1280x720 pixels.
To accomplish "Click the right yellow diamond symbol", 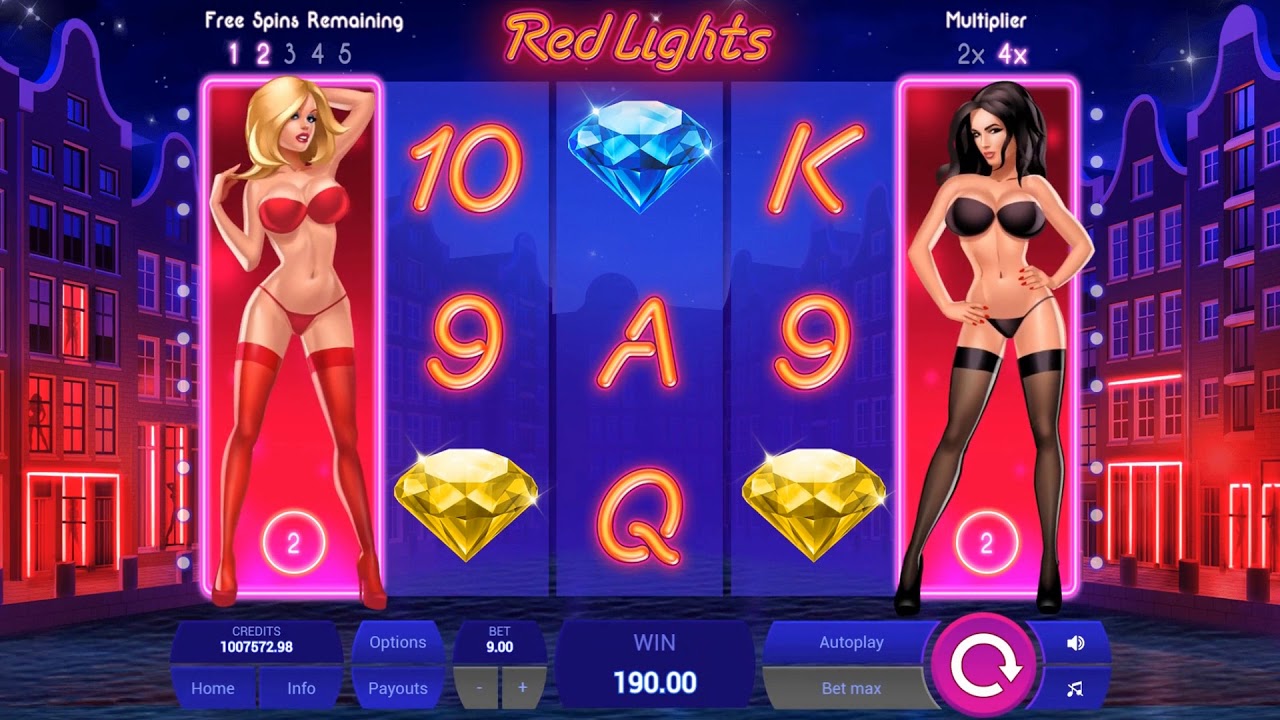I will tap(814, 503).
